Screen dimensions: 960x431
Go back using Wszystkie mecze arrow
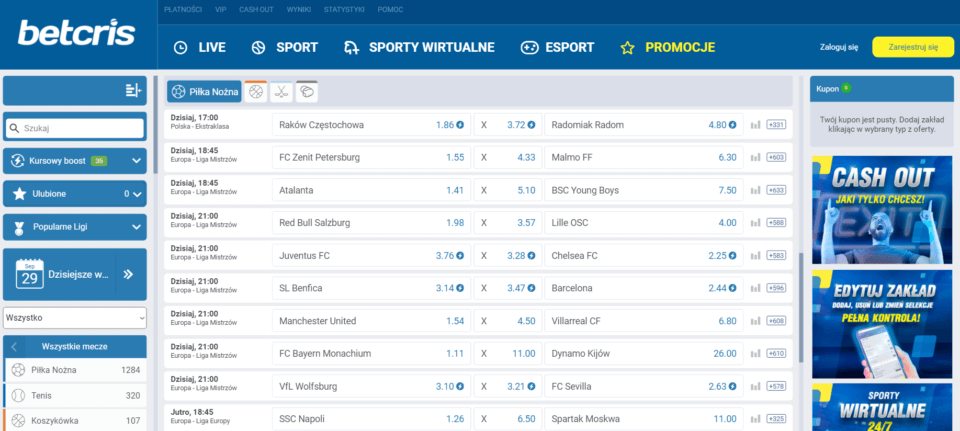[x=14, y=347]
